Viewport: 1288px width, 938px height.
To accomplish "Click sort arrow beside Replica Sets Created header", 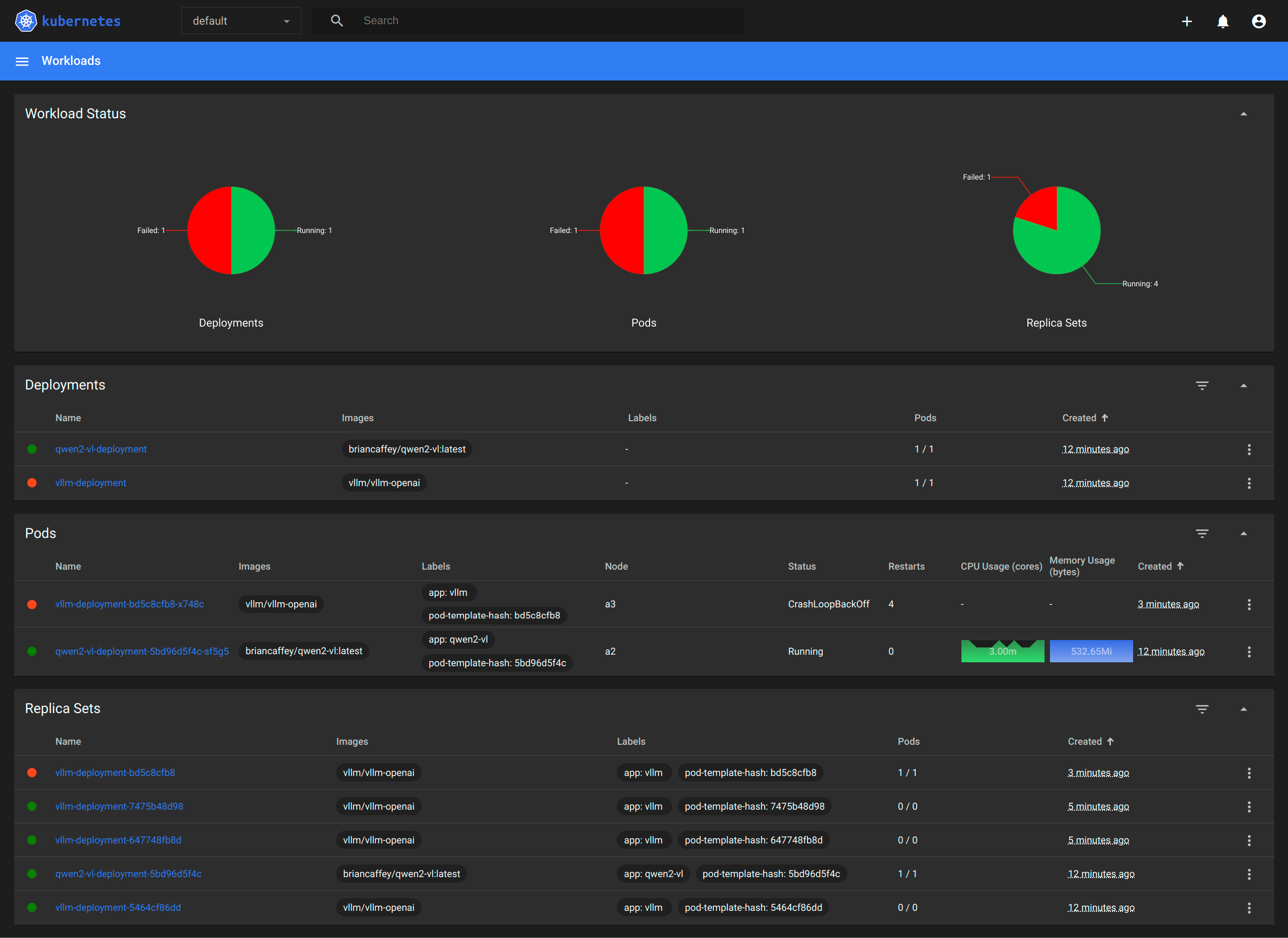I will click(x=1110, y=741).
